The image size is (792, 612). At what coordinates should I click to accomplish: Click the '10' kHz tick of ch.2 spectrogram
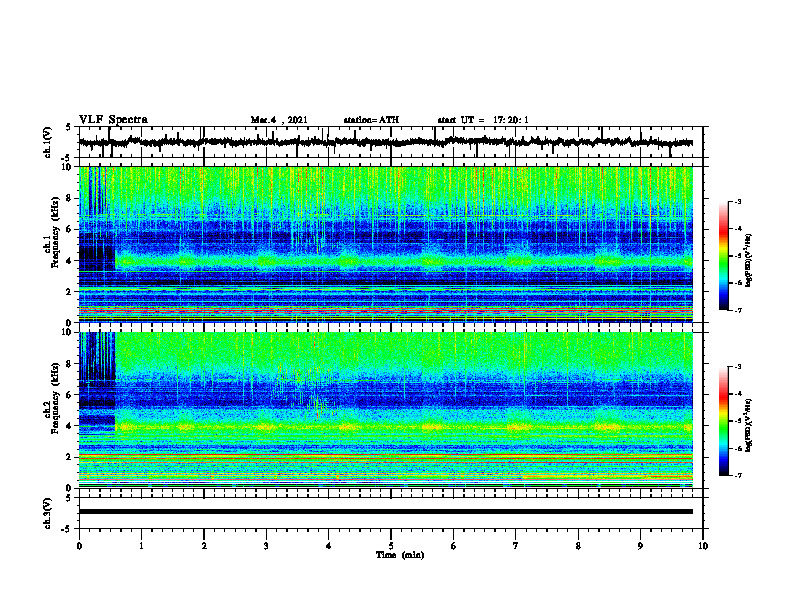click(x=67, y=333)
